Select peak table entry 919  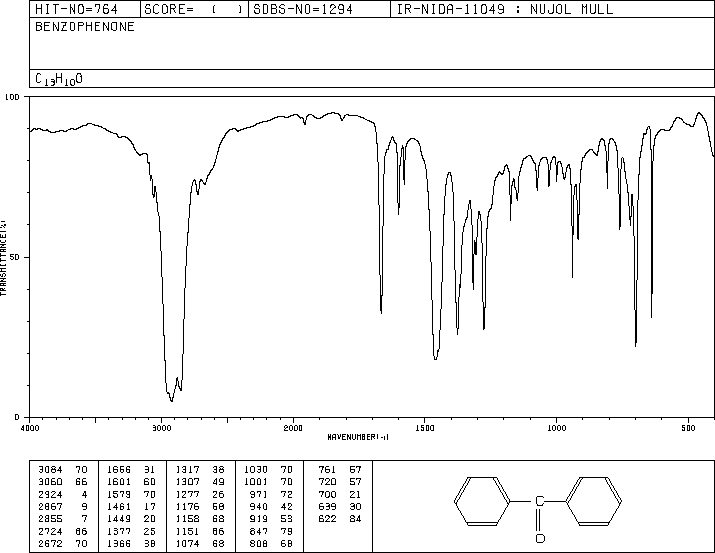click(259, 519)
